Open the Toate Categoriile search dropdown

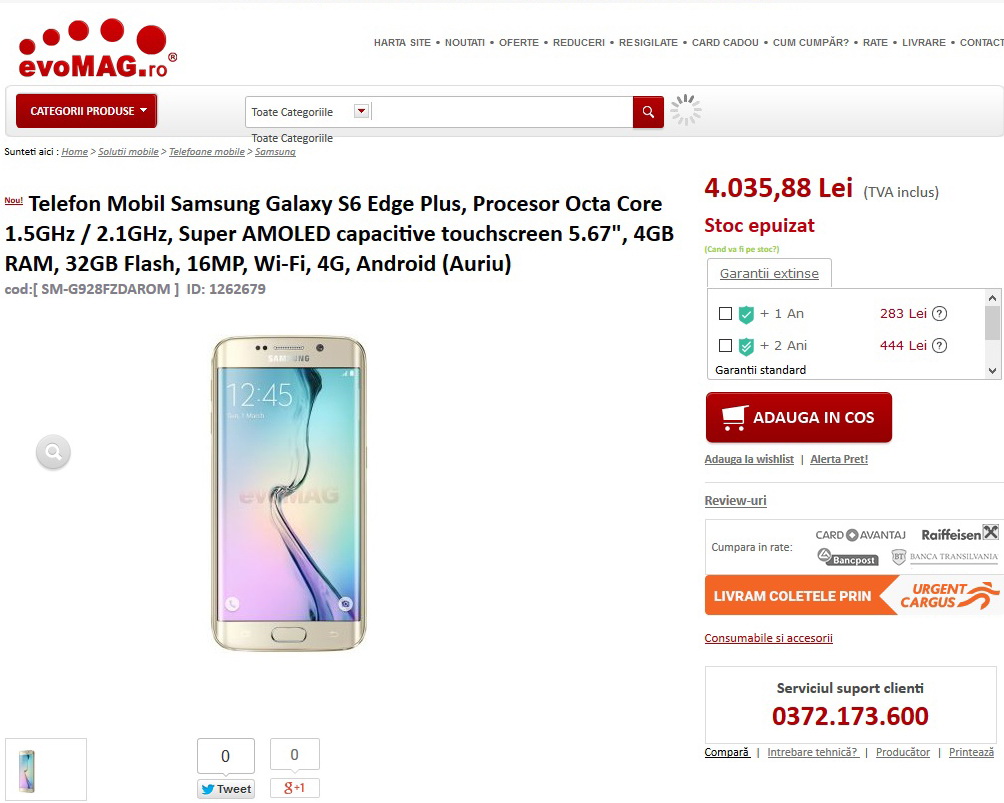click(361, 112)
